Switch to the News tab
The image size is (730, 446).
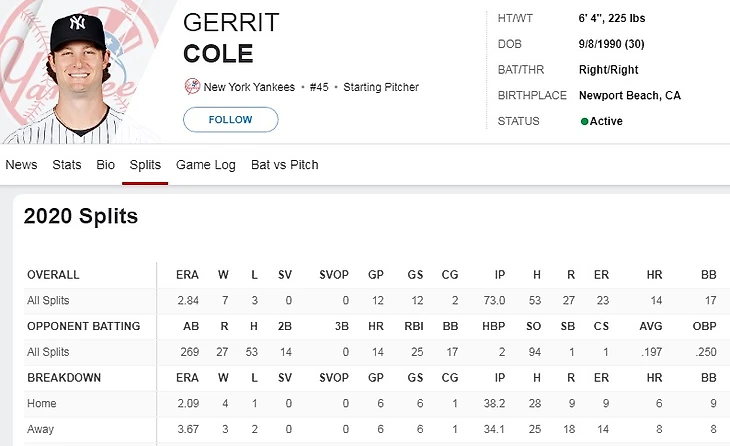coord(22,165)
